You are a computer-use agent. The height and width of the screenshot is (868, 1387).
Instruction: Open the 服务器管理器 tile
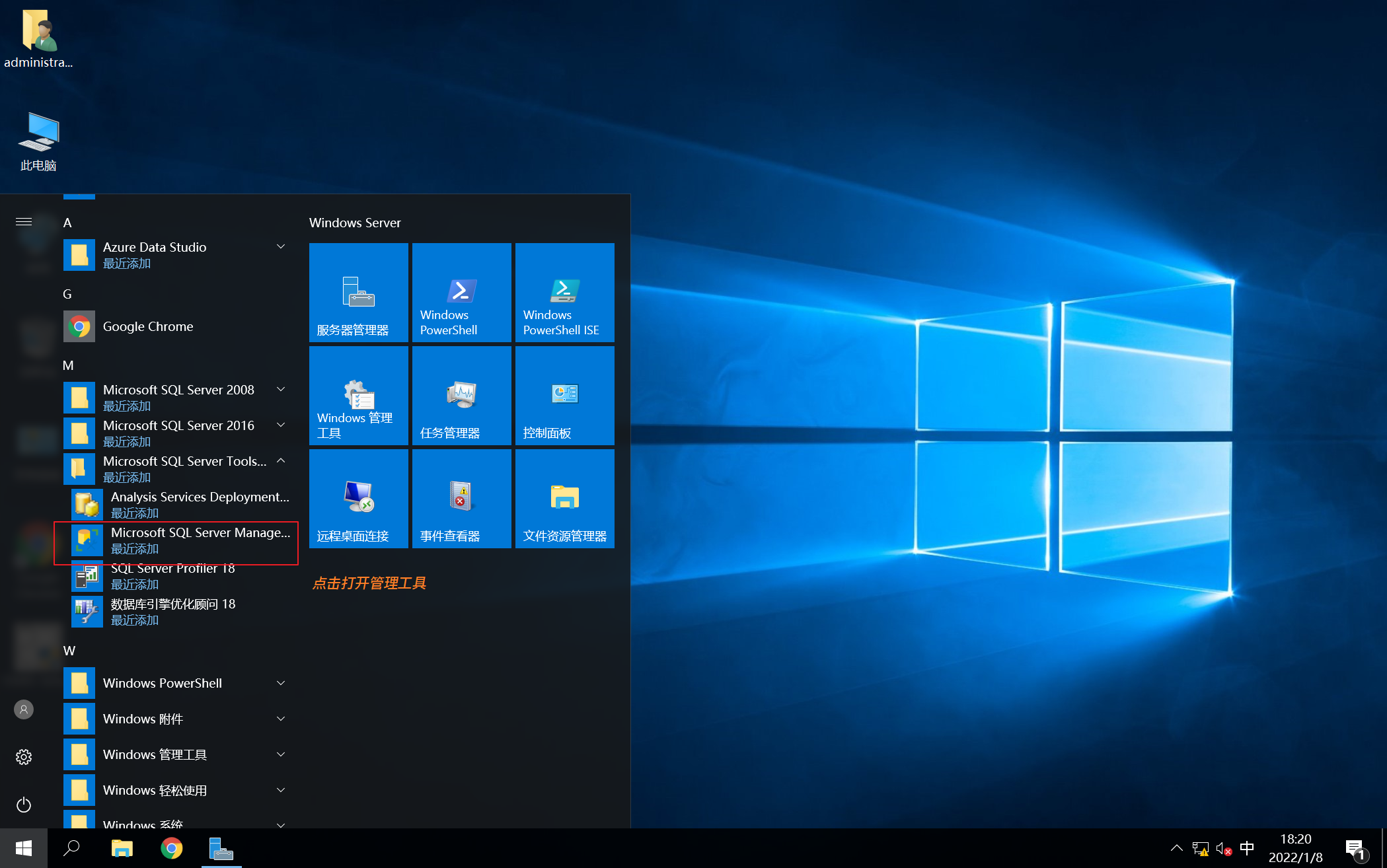point(359,293)
